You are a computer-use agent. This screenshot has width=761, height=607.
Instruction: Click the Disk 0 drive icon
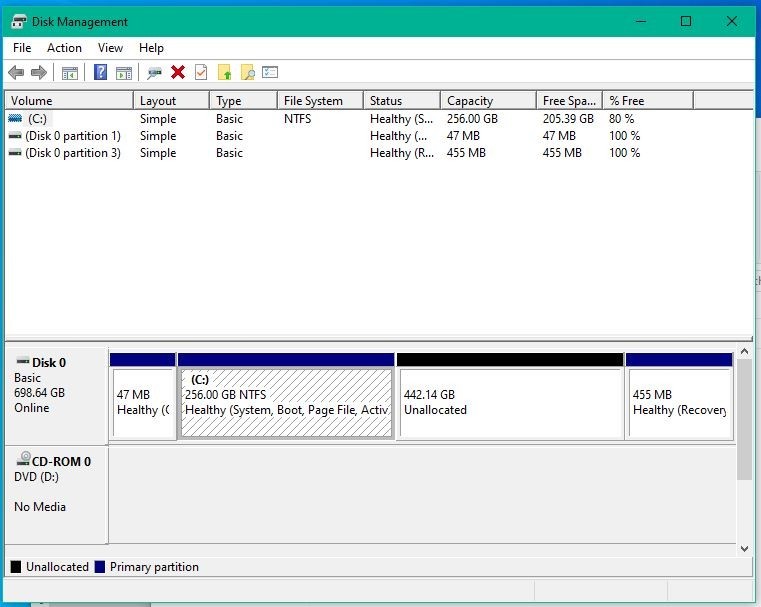coord(23,361)
